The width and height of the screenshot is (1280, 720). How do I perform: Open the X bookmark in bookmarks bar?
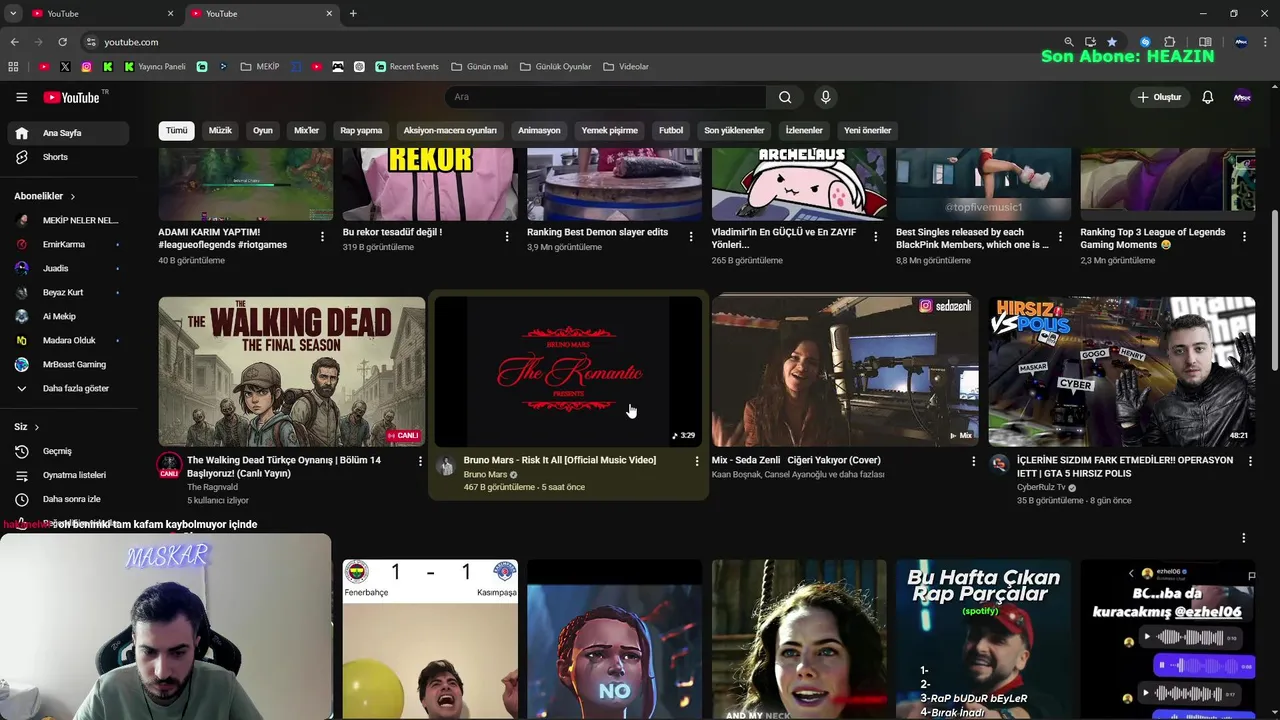[x=65, y=67]
